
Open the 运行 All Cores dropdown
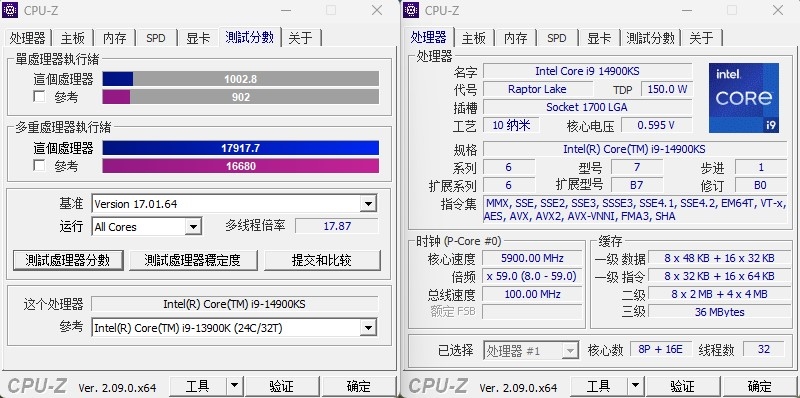(193, 227)
